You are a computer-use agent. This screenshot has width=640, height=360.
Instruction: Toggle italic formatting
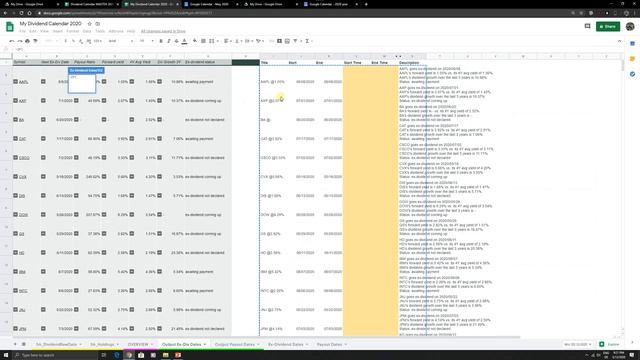coord(169,41)
